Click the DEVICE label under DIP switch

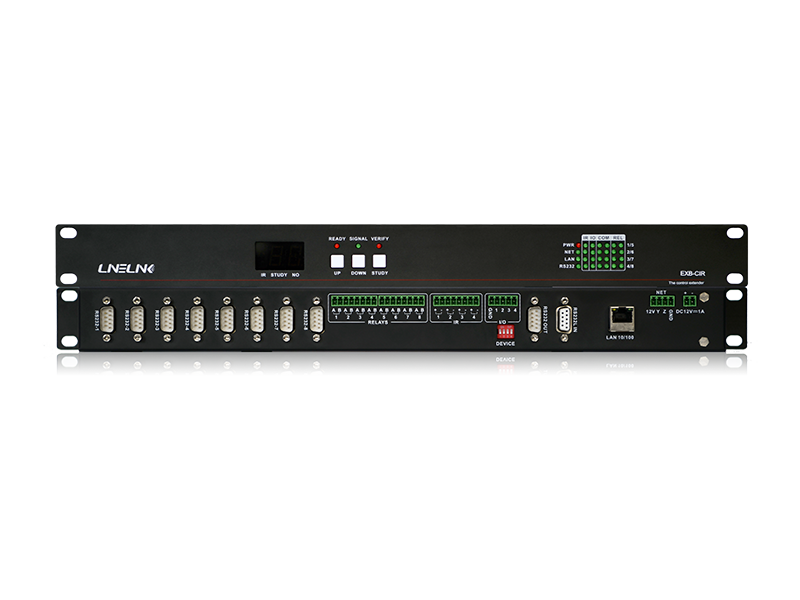click(x=506, y=344)
